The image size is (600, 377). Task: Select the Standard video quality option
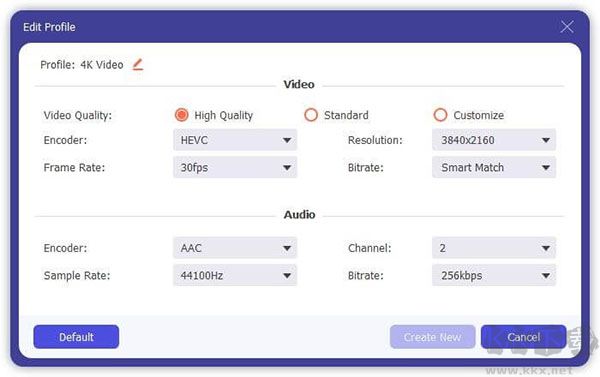311,115
